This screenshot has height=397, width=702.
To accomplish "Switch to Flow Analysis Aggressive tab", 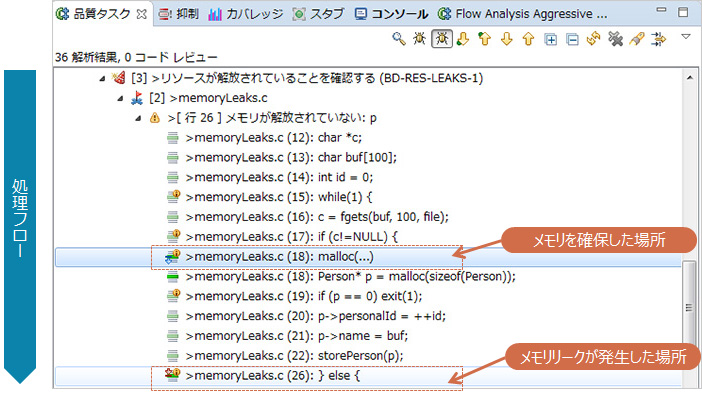I will 522,14.
